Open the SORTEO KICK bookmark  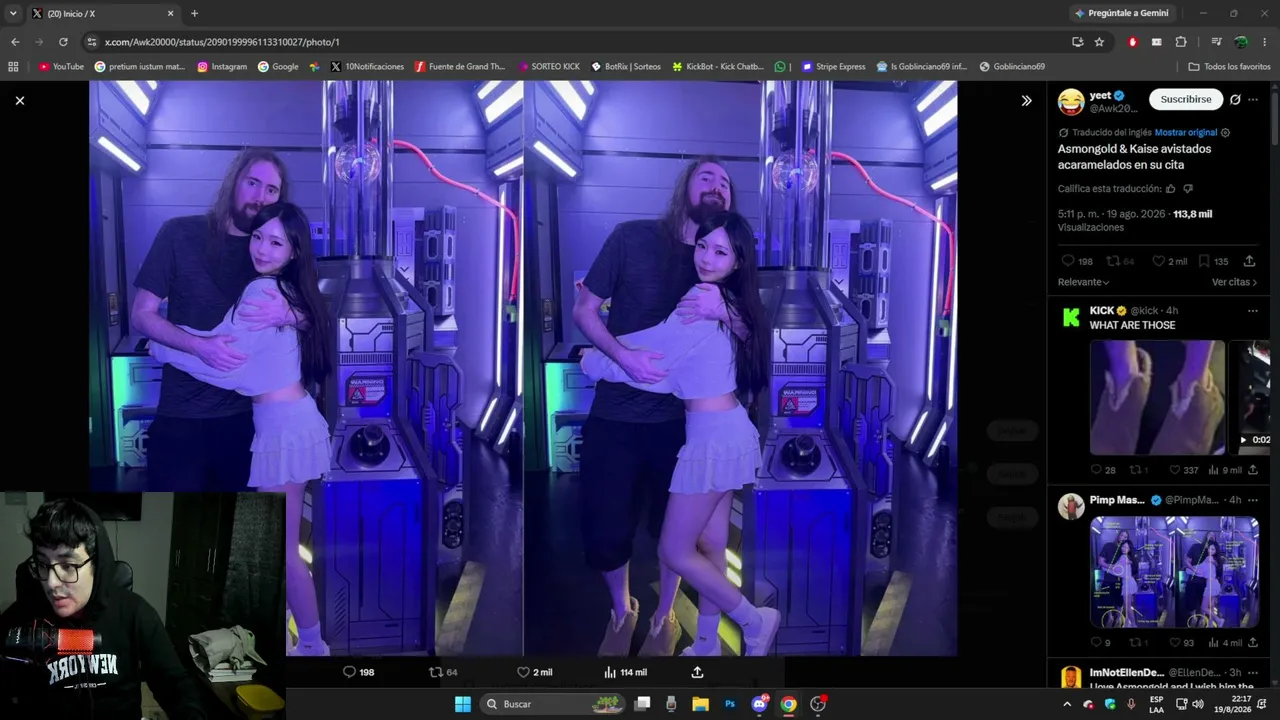pos(549,67)
